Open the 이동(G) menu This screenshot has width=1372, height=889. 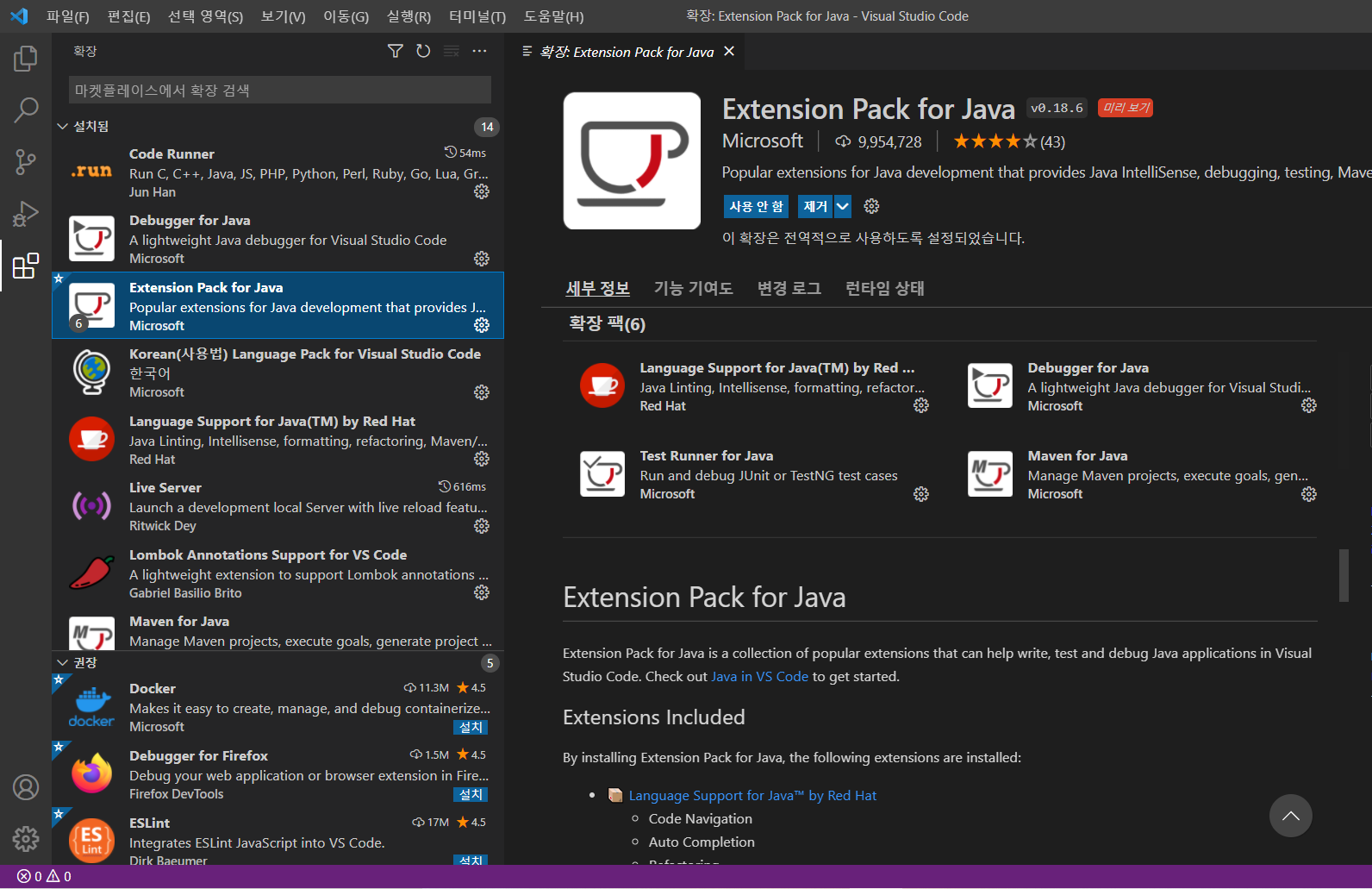[346, 16]
